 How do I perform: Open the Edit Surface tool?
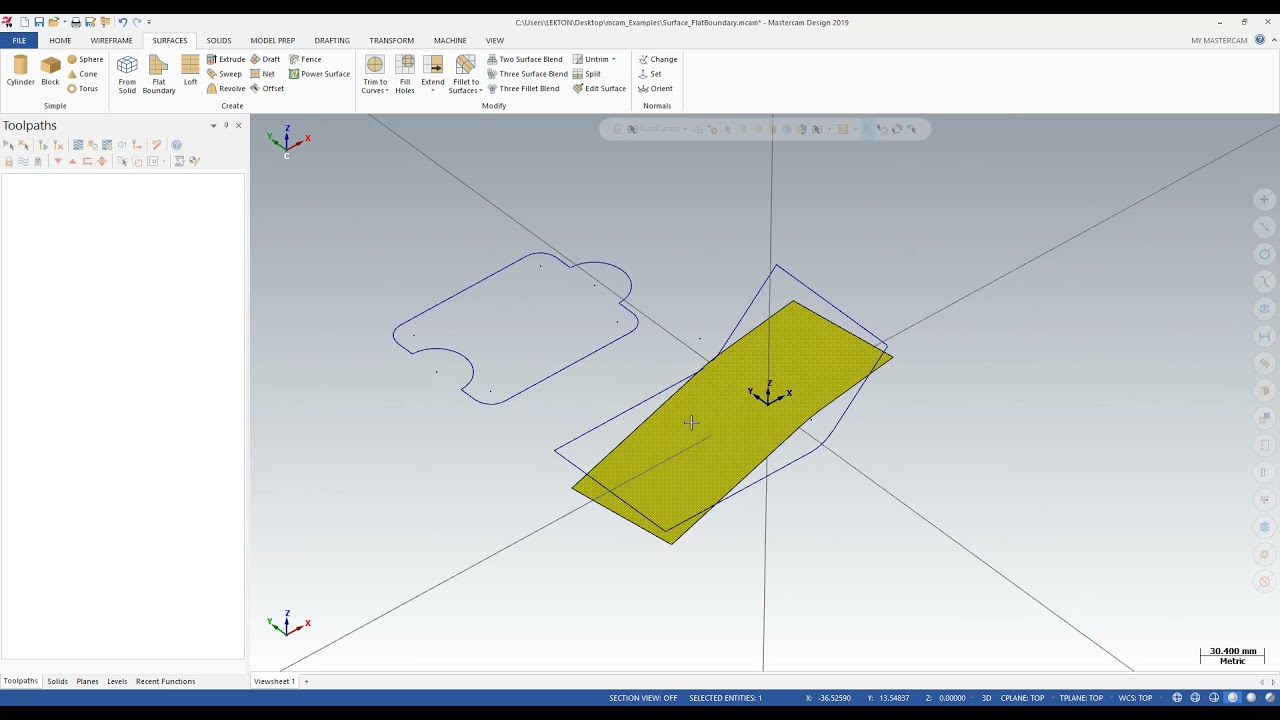(599, 88)
